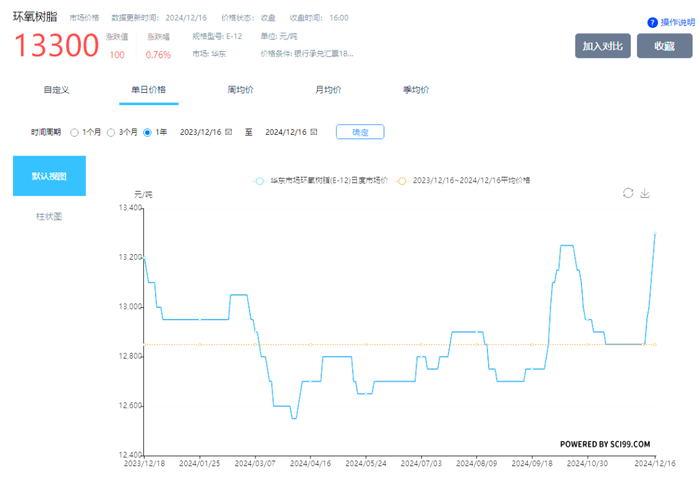Click the 华东市场环氧树脂 legend text

[x=329, y=180]
